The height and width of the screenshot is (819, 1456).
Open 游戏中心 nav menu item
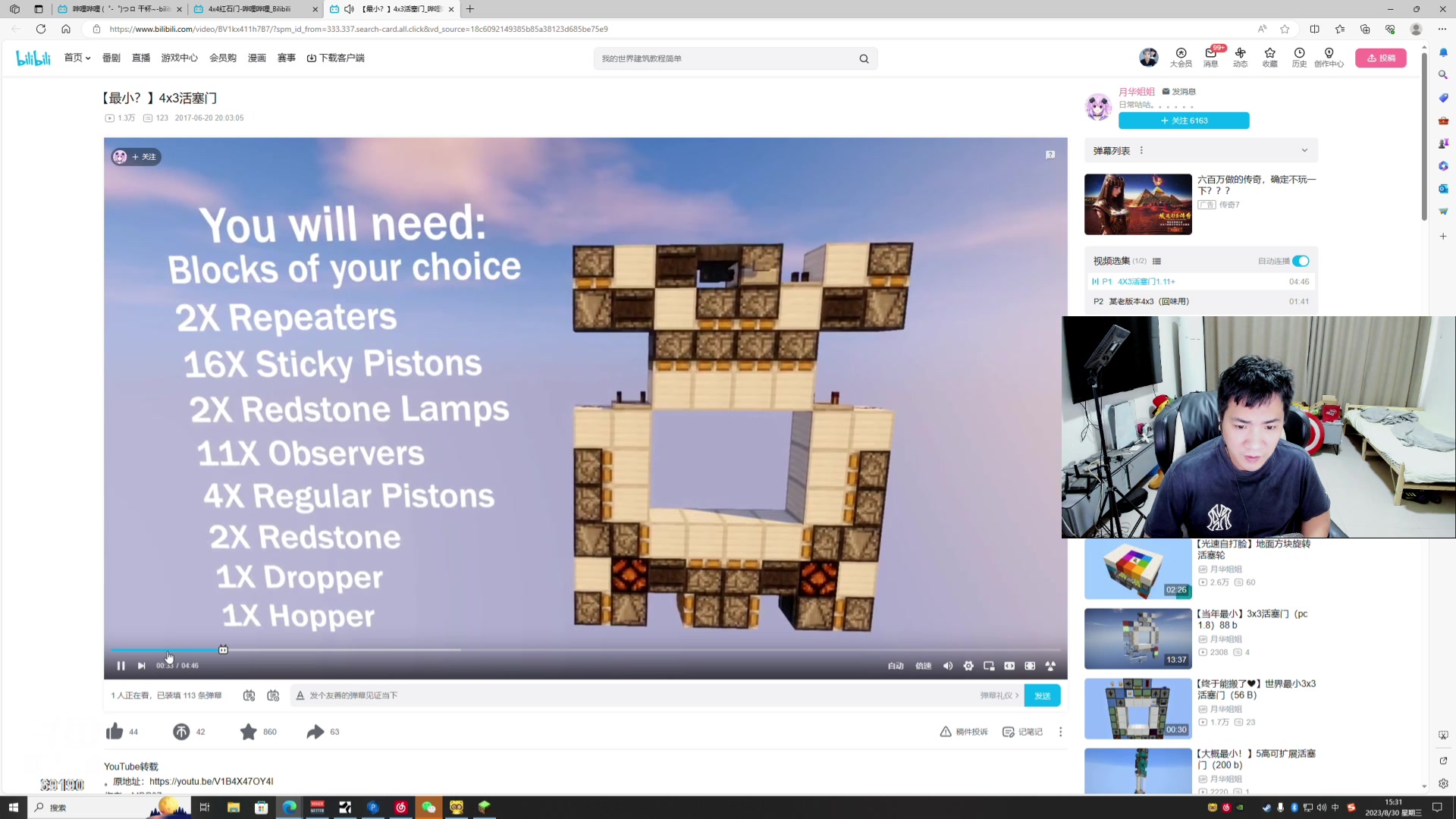point(179,58)
